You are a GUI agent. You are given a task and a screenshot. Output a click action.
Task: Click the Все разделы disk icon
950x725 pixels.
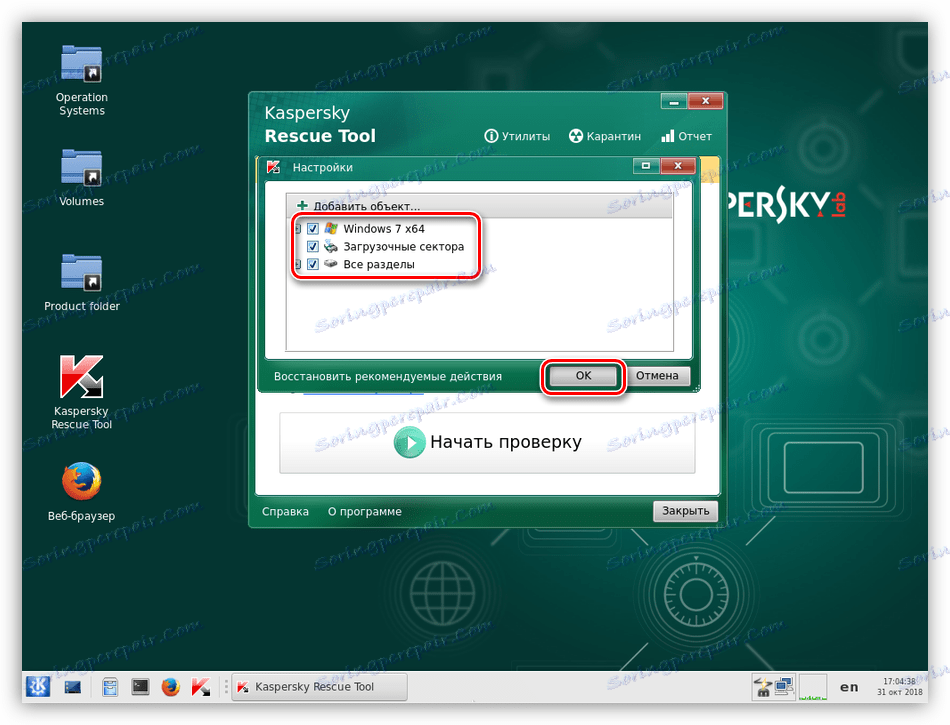(331, 263)
